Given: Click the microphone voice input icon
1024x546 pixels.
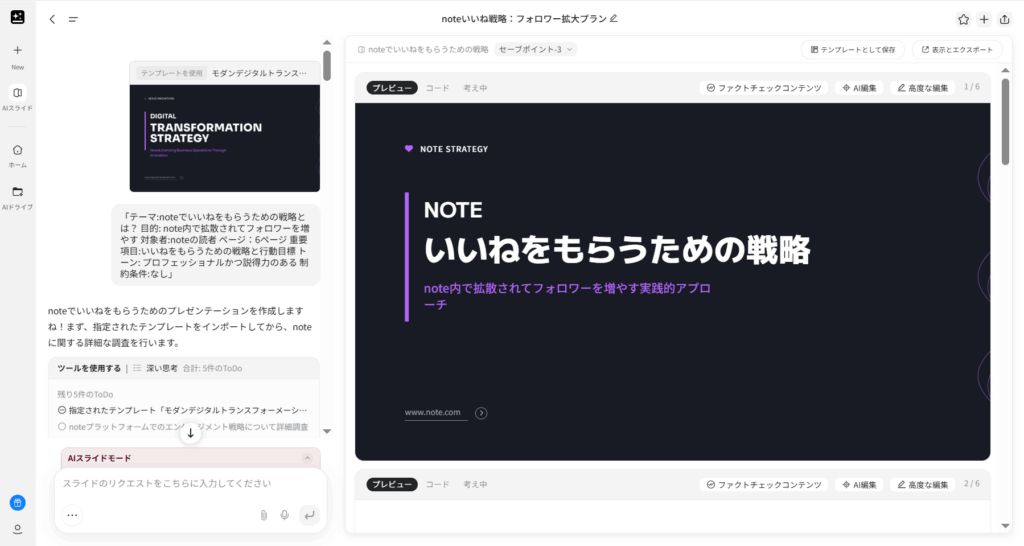Looking at the screenshot, I should click(x=285, y=515).
